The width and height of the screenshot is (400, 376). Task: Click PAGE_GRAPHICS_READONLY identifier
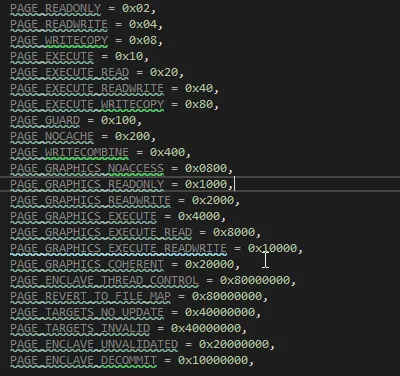87,184
